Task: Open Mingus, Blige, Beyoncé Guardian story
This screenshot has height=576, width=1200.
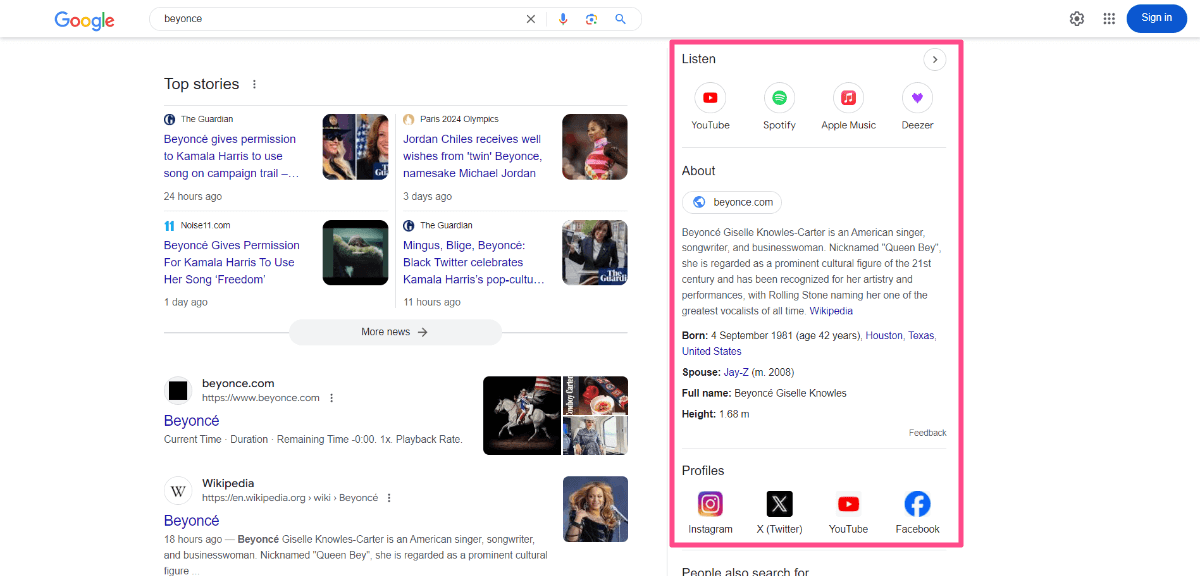Action: click(x=474, y=262)
